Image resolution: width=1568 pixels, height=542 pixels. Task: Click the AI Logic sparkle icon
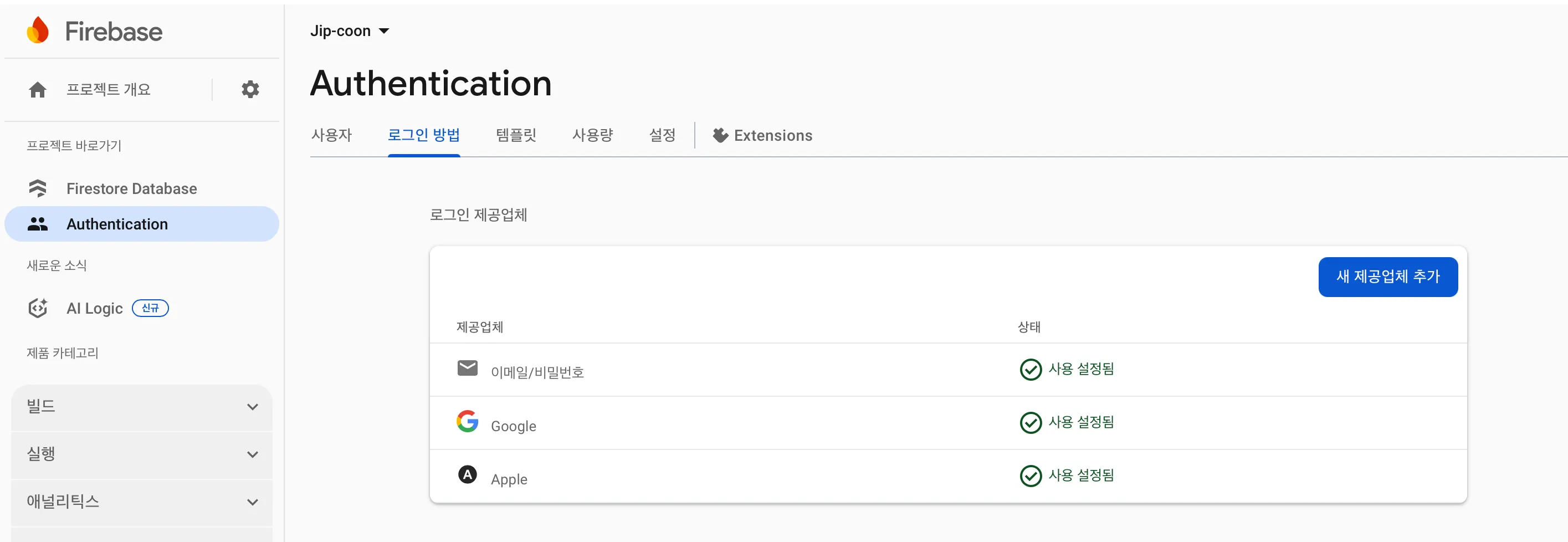(38, 308)
